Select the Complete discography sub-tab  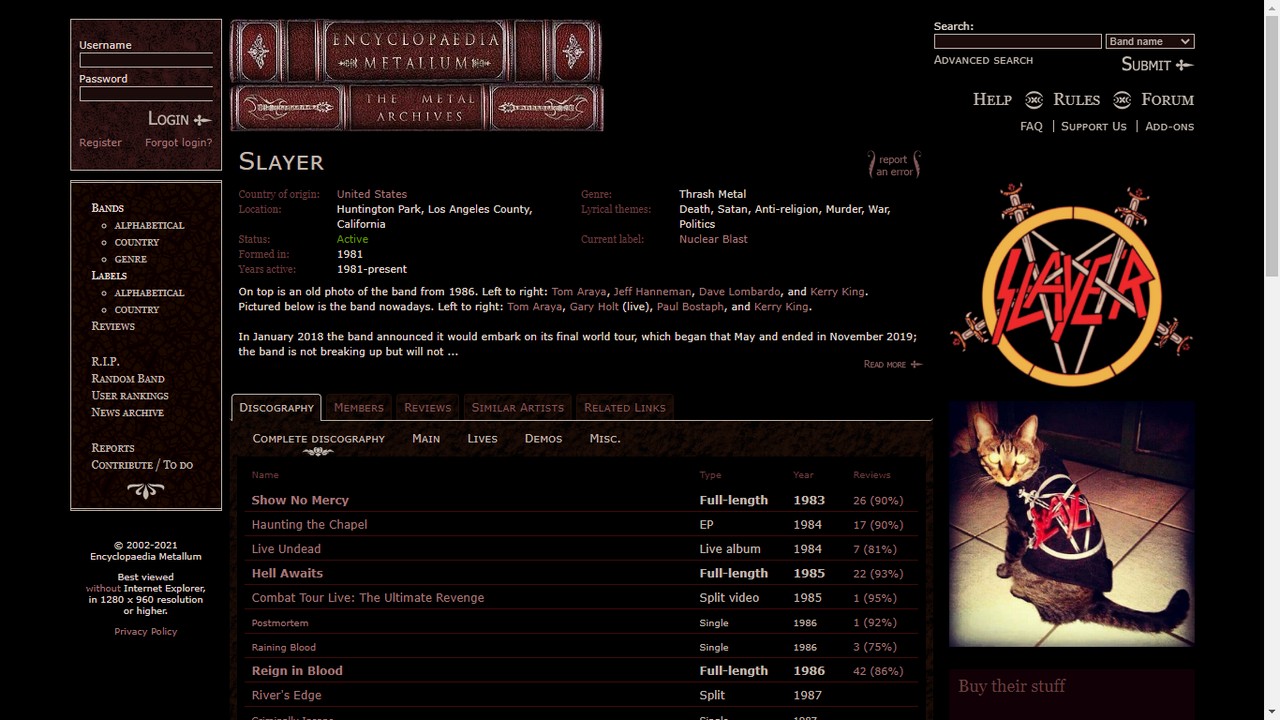(318, 438)
